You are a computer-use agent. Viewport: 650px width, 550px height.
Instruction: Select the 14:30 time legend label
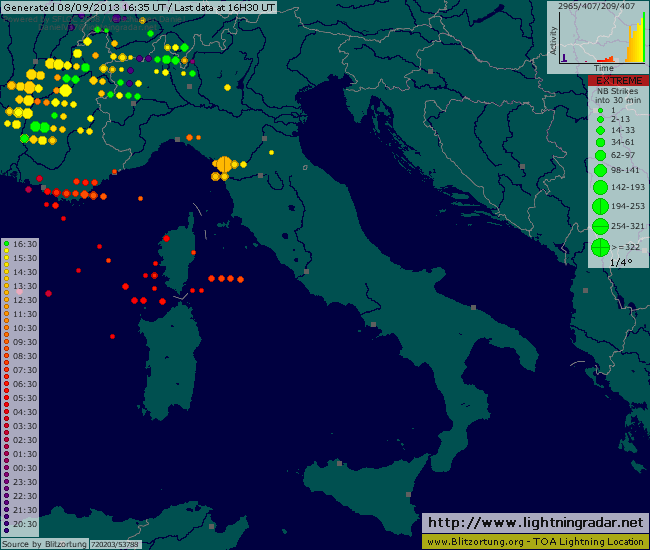click(25, 272)
